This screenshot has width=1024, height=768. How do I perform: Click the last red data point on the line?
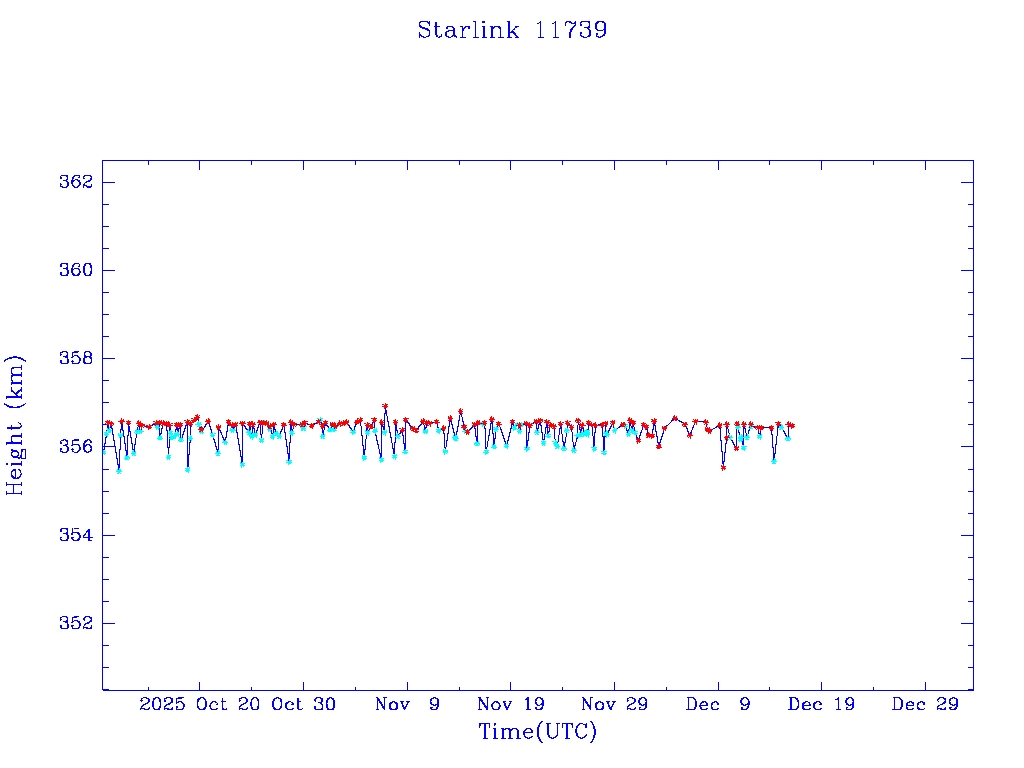pos(791,426)
